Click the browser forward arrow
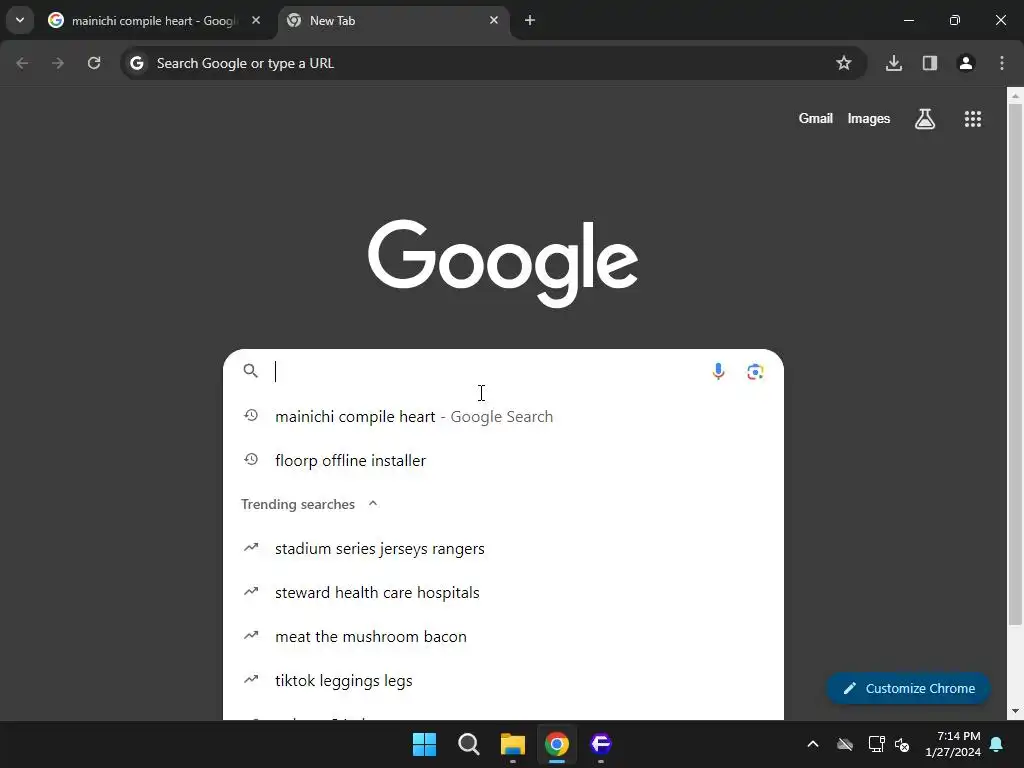 58,63
